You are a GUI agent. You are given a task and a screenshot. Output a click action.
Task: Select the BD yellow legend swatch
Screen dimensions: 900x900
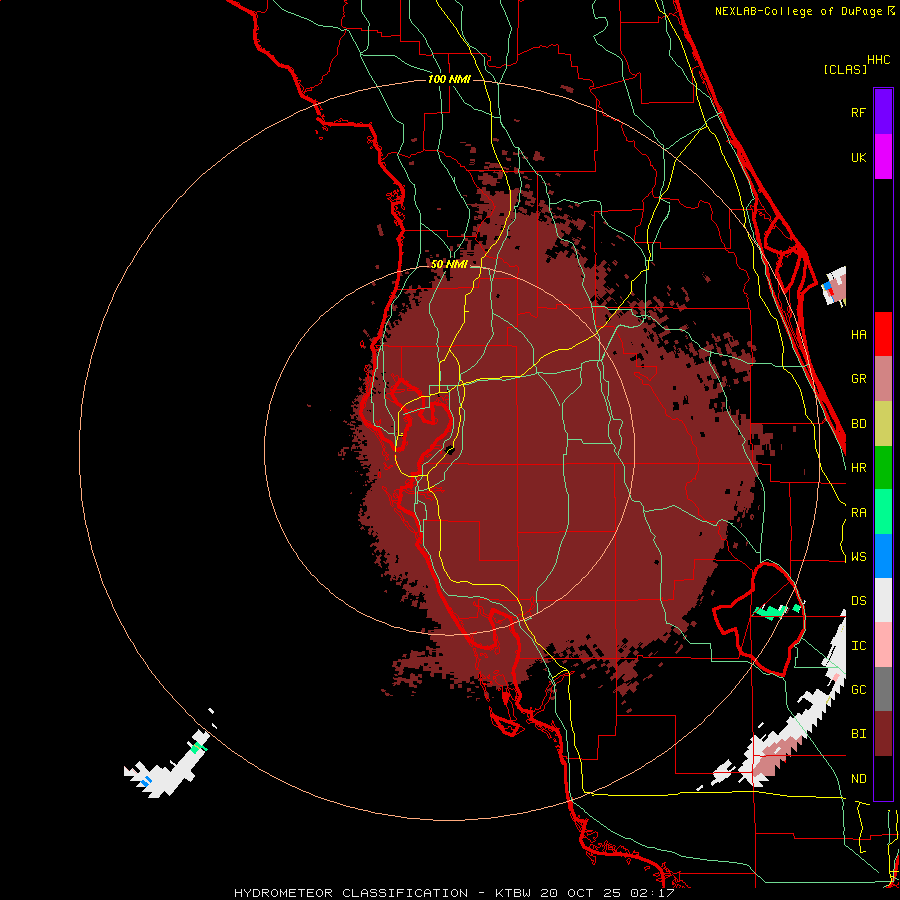[x=883, y=424]
